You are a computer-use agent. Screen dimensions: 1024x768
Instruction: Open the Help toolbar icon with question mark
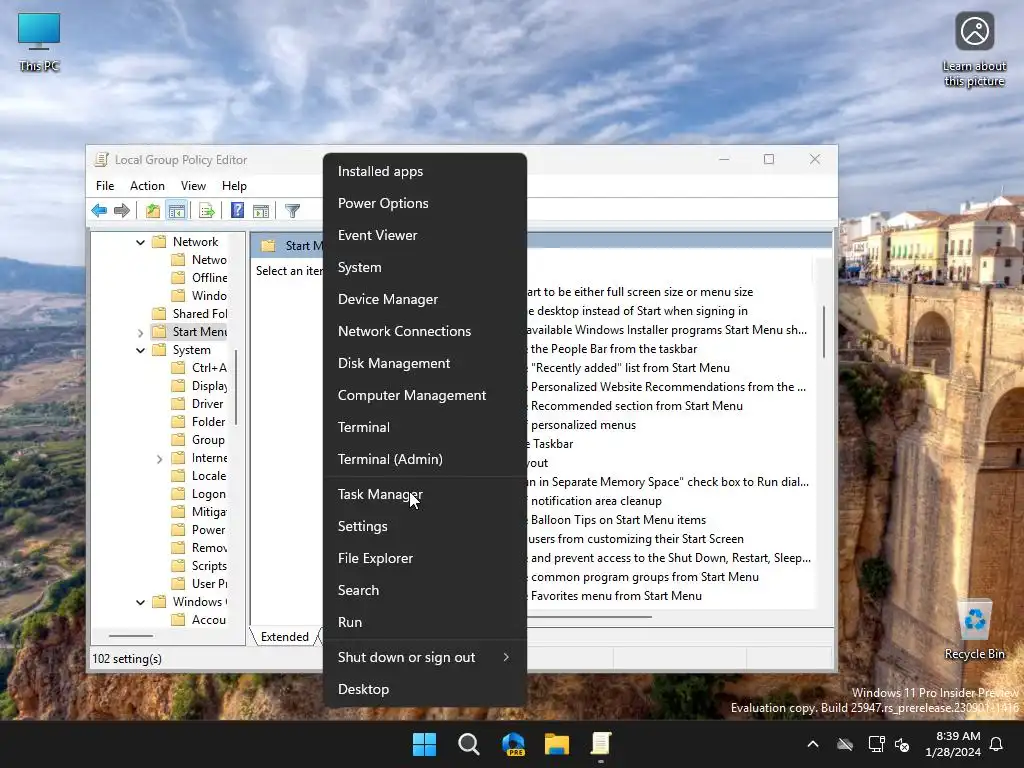pyautogui.click(x=237, y=210)
